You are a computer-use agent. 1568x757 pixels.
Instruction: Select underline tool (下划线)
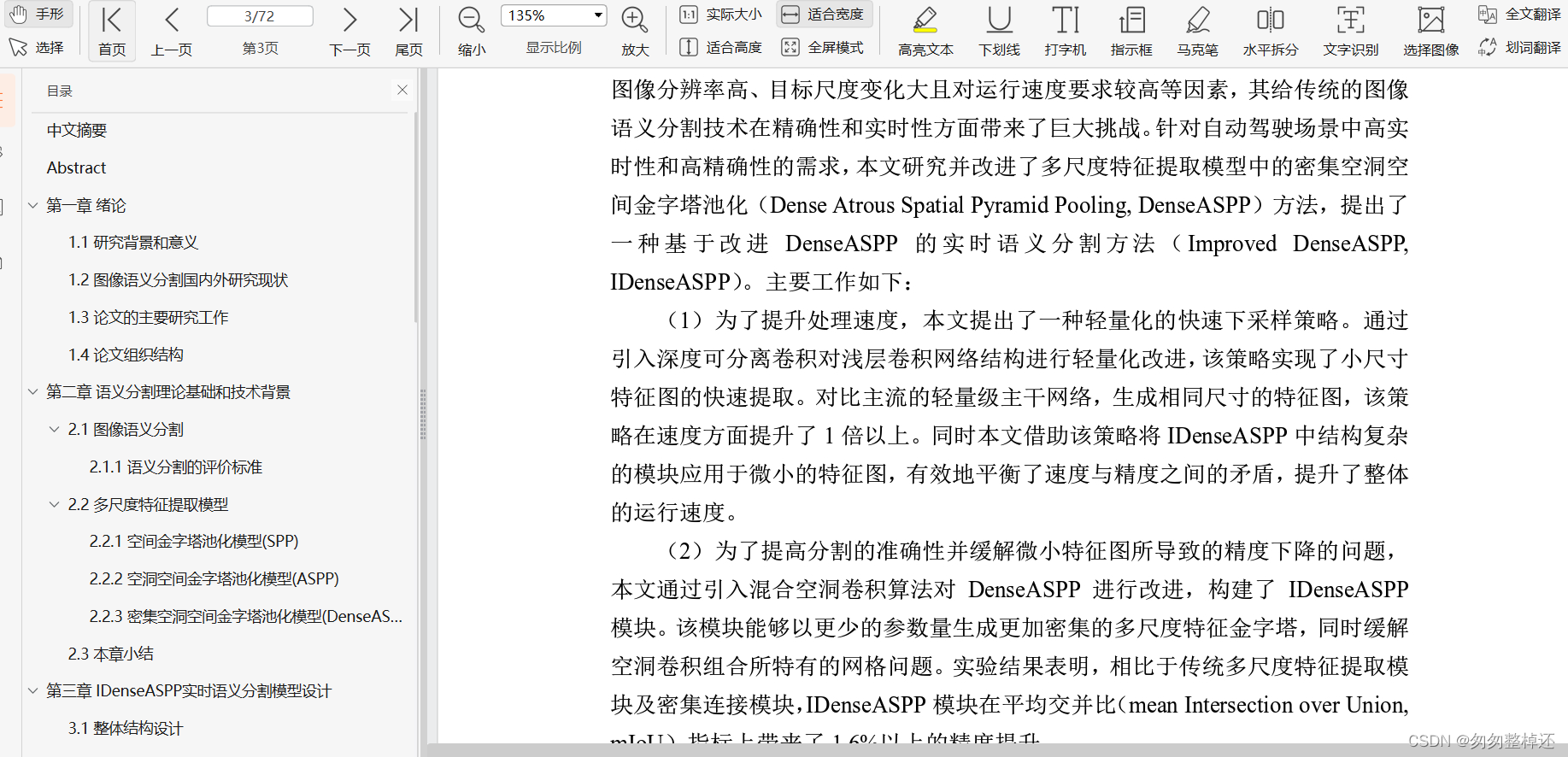999,32
